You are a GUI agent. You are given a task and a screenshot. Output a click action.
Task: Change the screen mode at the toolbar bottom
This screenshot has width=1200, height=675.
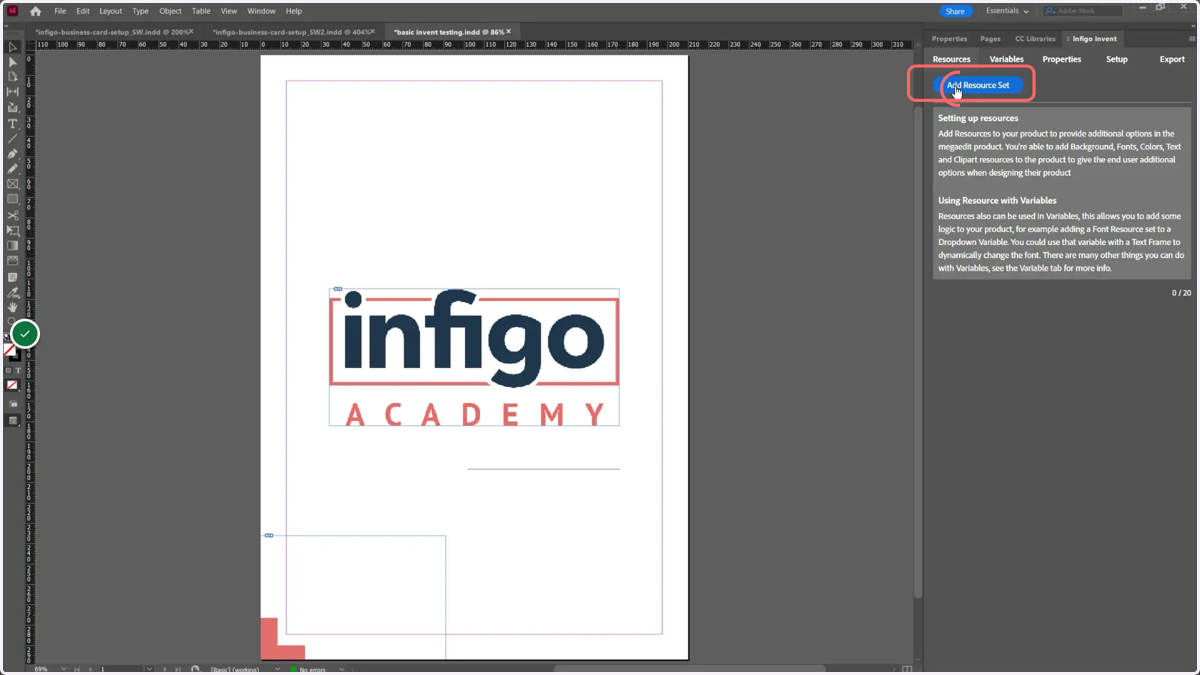coord(13,421)
